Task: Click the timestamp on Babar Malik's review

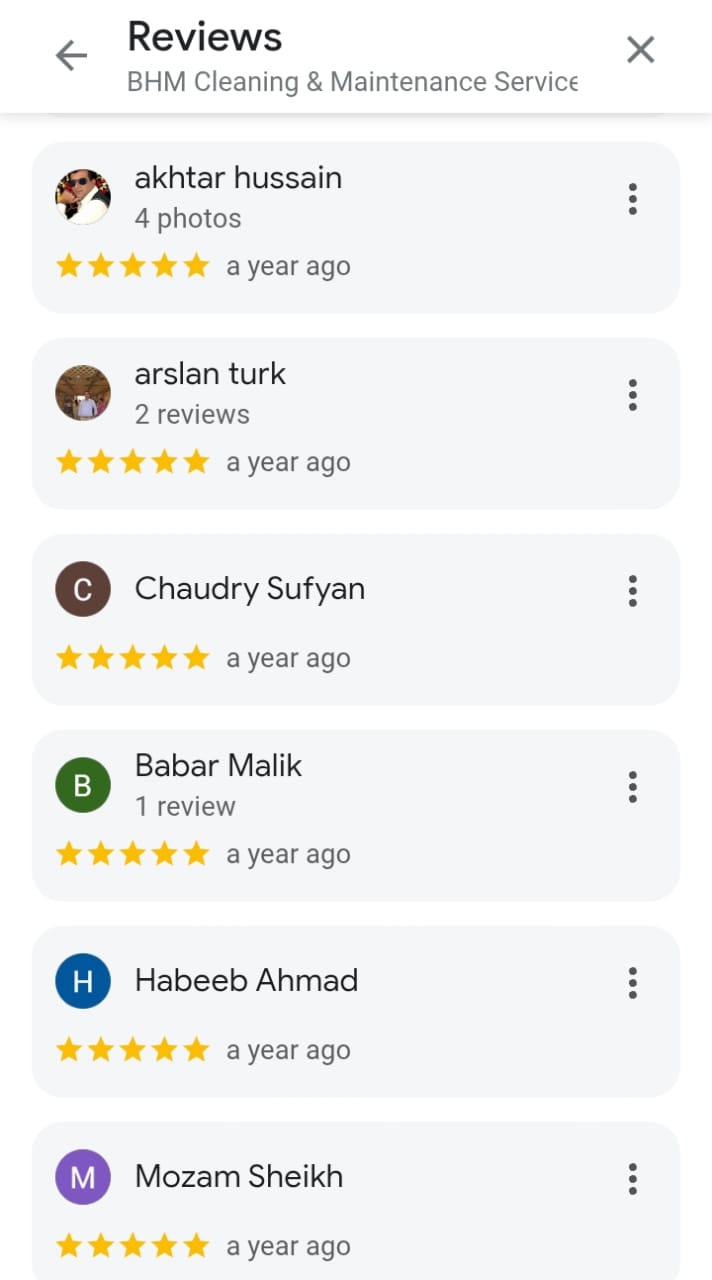Action: (x=288, y=853)
